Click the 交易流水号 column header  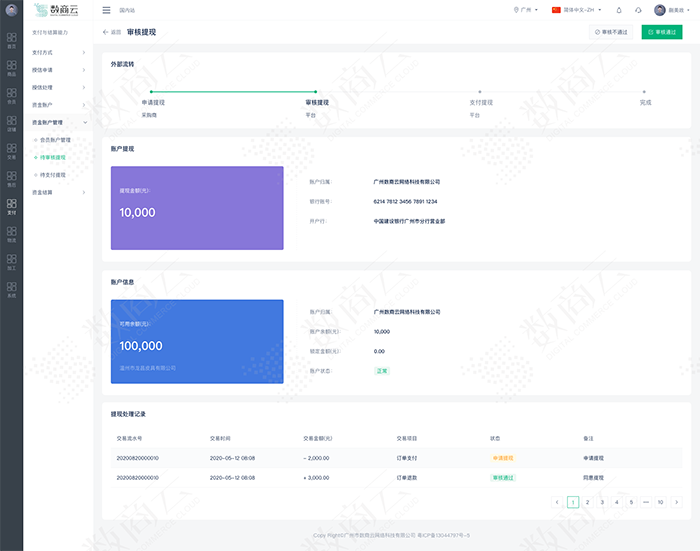coord(129,438)
